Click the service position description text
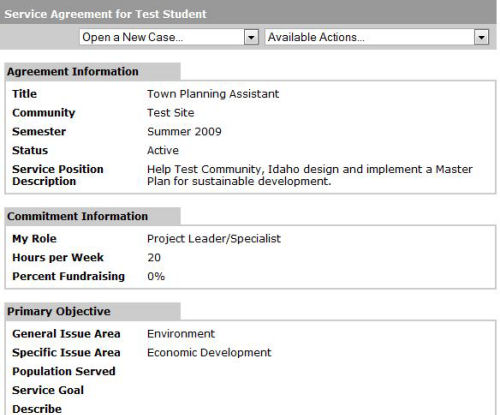 click(310, 175)
